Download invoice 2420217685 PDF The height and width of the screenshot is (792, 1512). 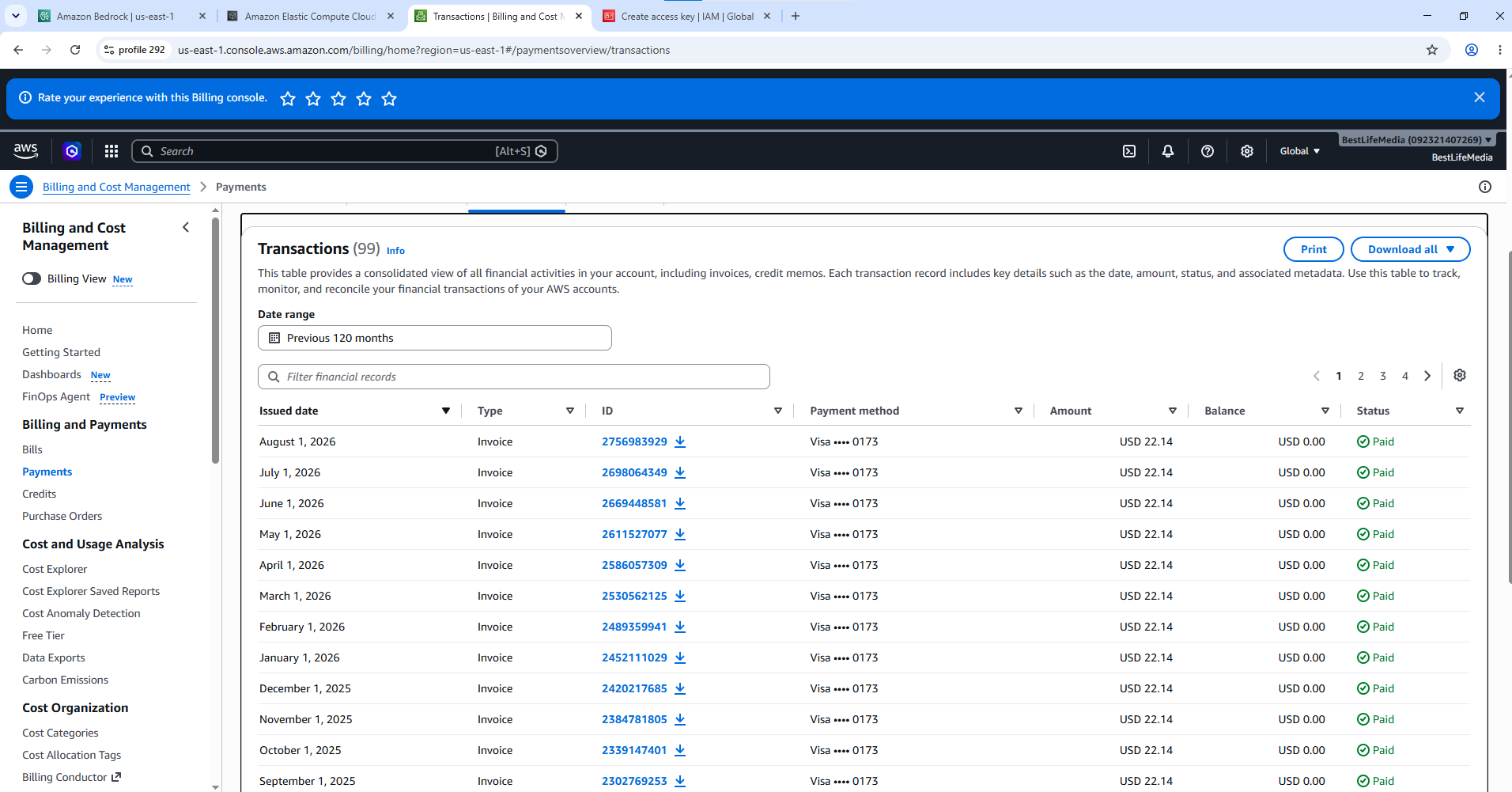[680, 688]
